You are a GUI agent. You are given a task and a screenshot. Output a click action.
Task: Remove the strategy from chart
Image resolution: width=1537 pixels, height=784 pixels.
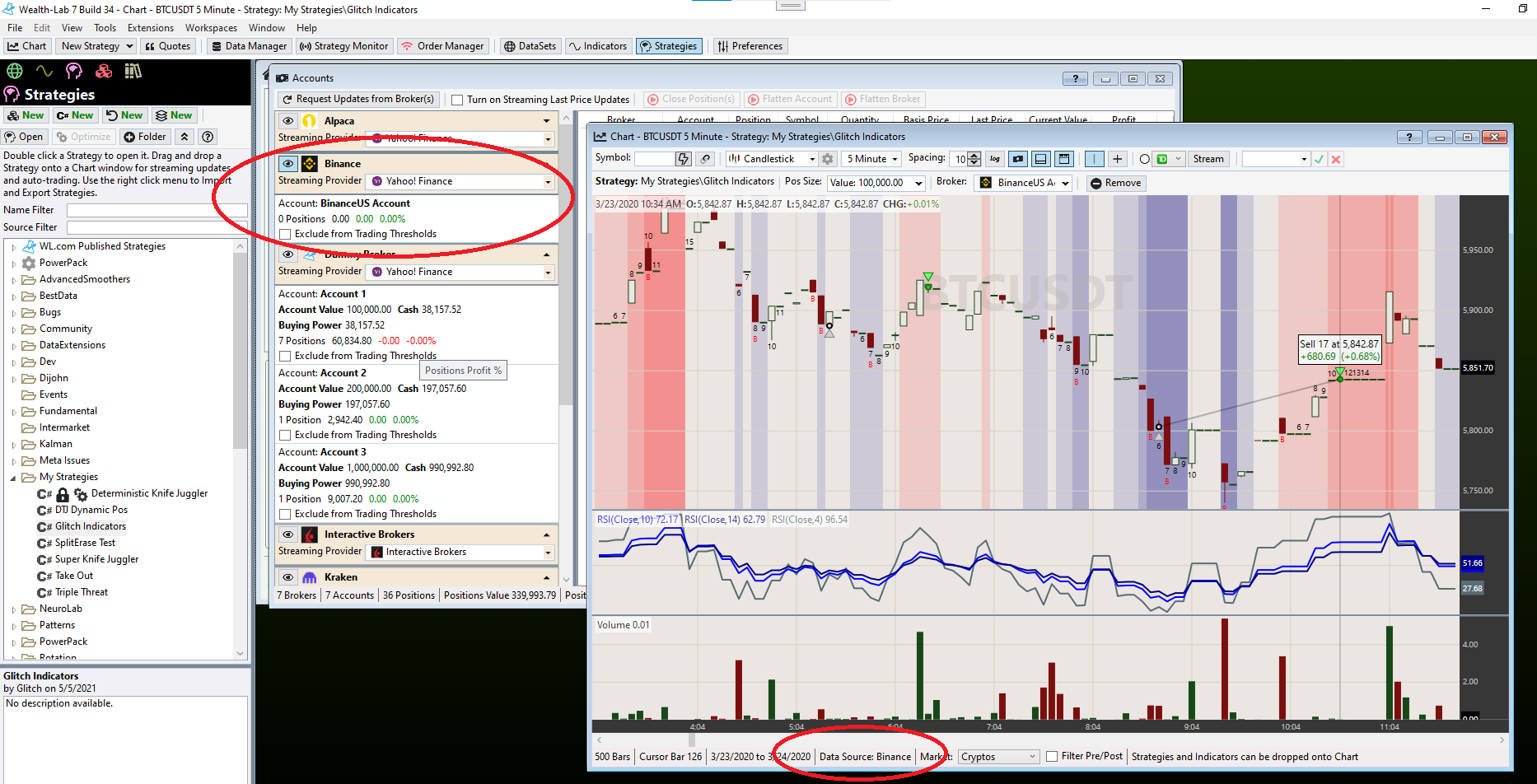tap(1116, 183)
